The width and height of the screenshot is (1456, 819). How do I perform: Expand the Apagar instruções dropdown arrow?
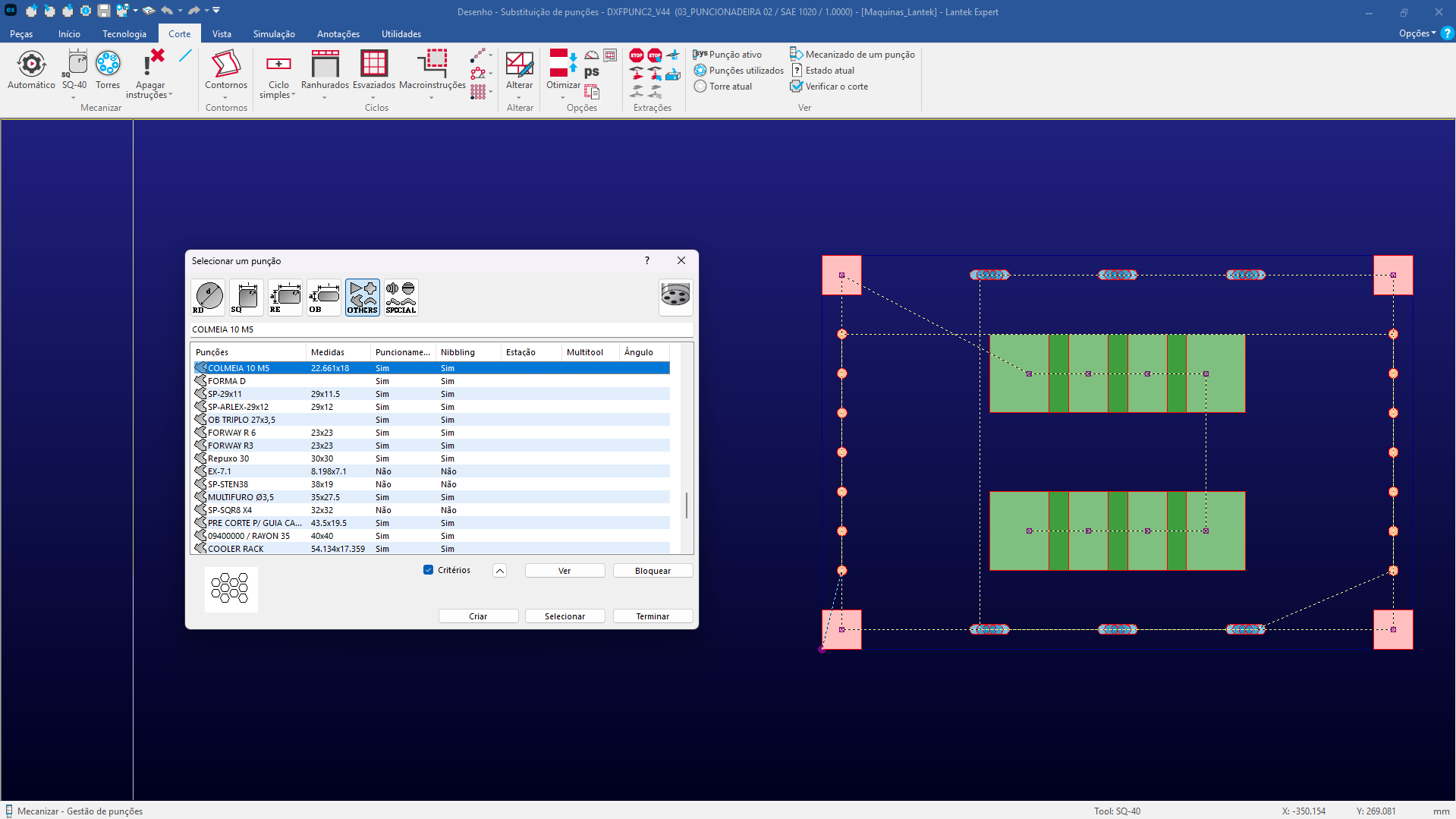171,95
